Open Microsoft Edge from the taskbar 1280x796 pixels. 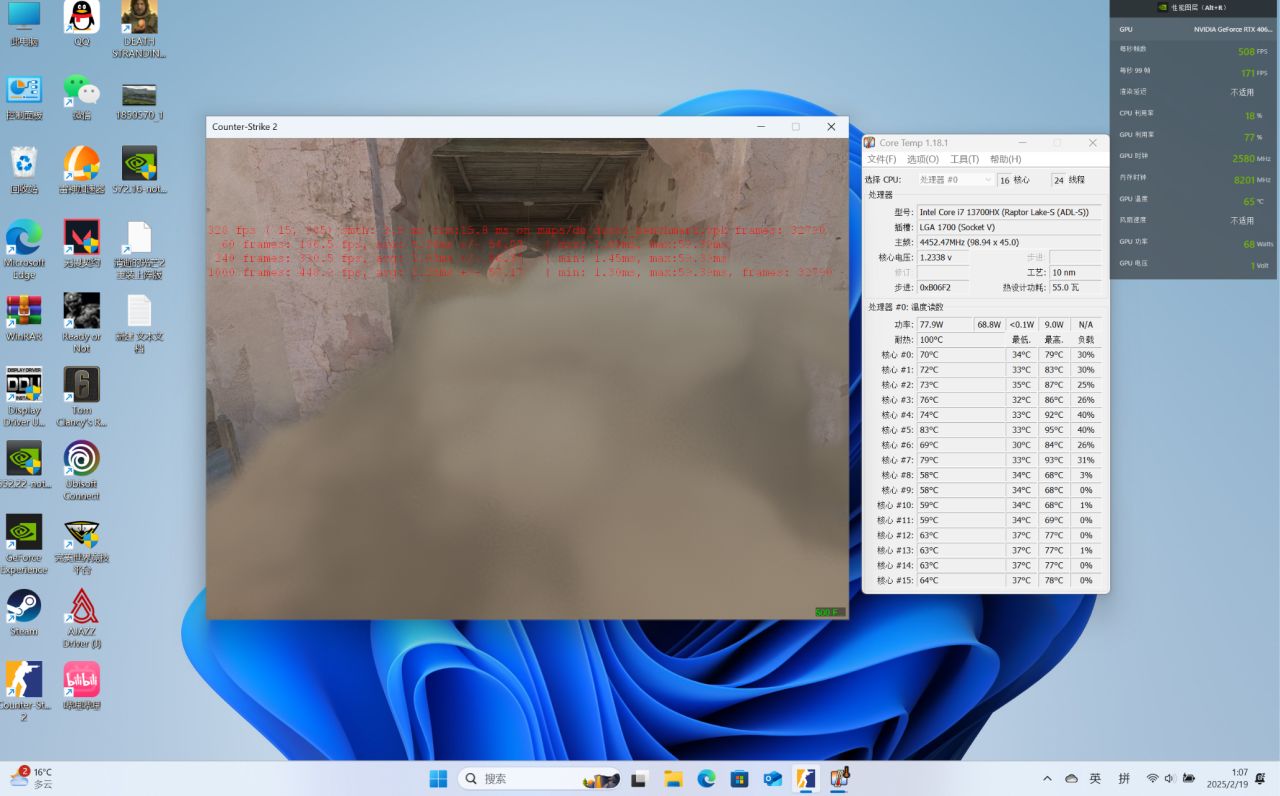pyautogui.click(x=706, y=778)
